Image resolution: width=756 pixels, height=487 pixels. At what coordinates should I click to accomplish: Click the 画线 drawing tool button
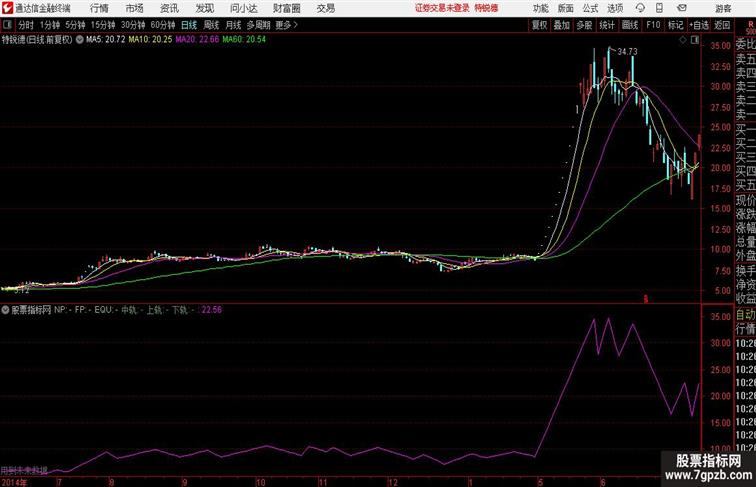(630, 25)
